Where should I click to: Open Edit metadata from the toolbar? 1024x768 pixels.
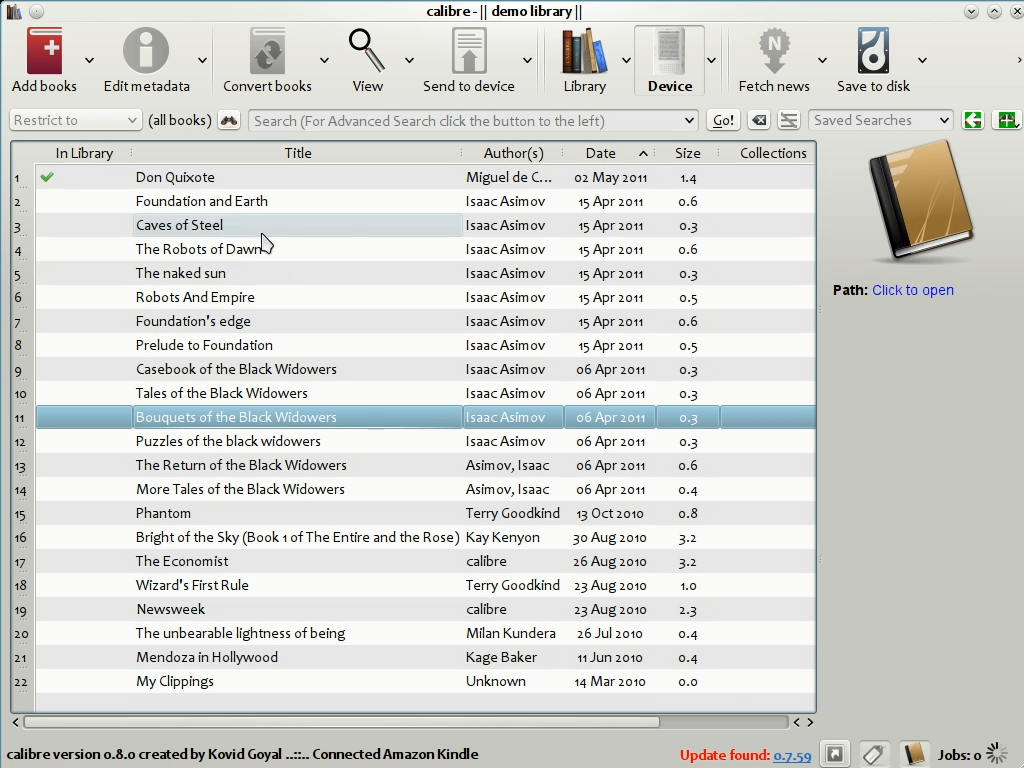146,52
